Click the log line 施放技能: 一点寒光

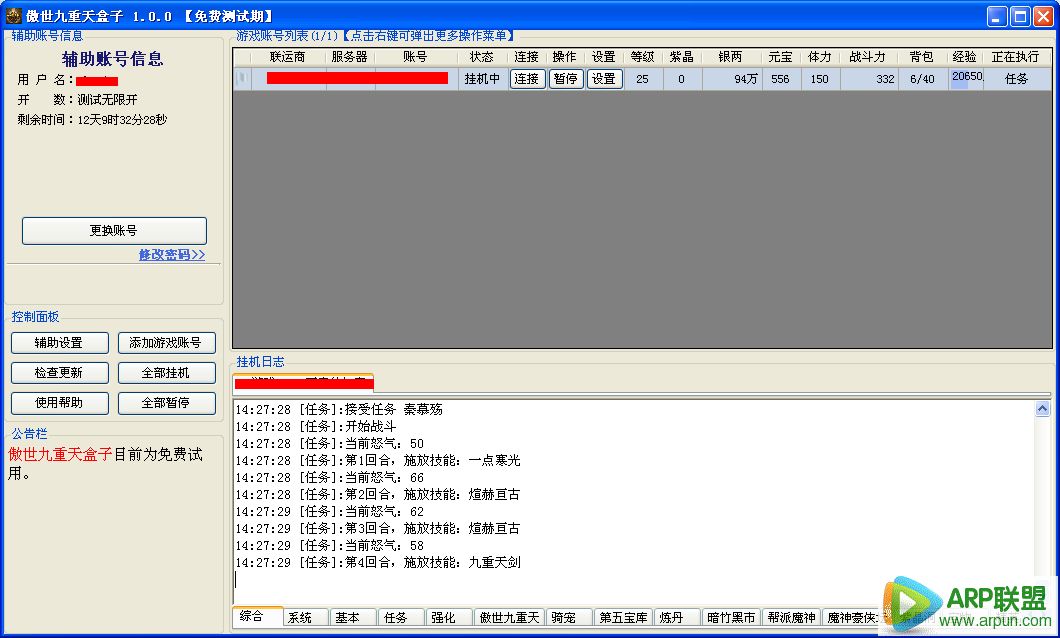click(378, 461)
